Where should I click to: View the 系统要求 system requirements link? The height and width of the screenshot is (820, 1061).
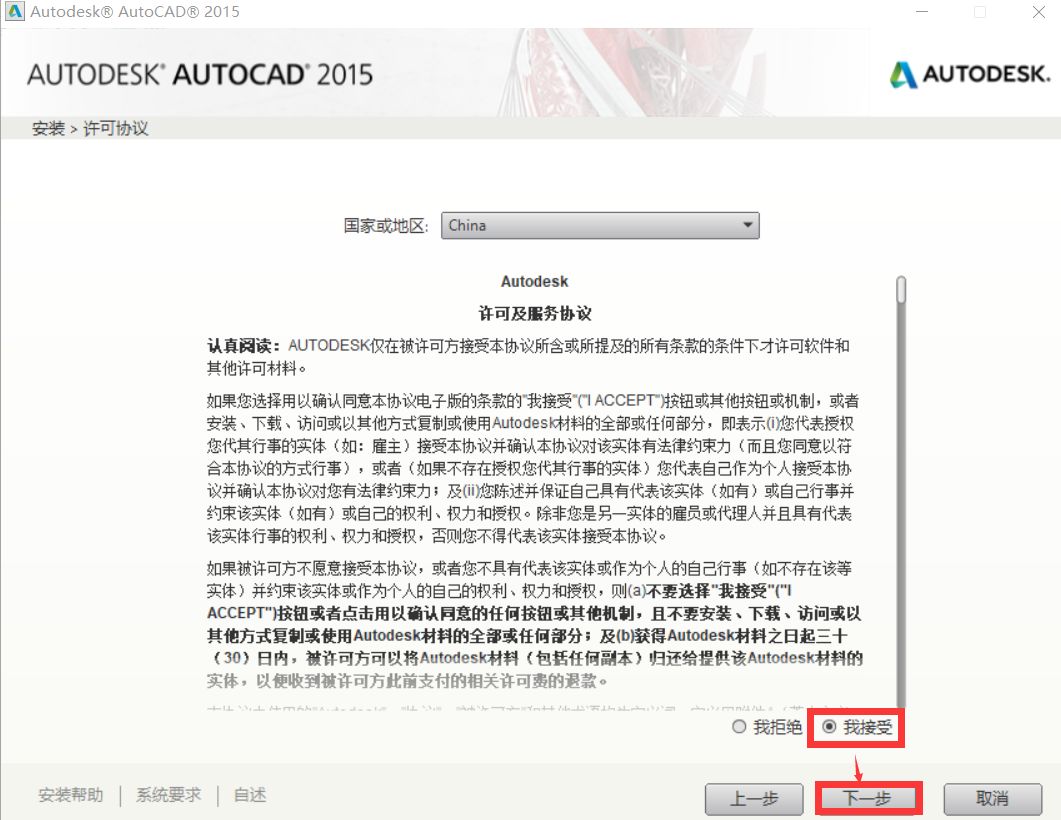tap(168, 795)
